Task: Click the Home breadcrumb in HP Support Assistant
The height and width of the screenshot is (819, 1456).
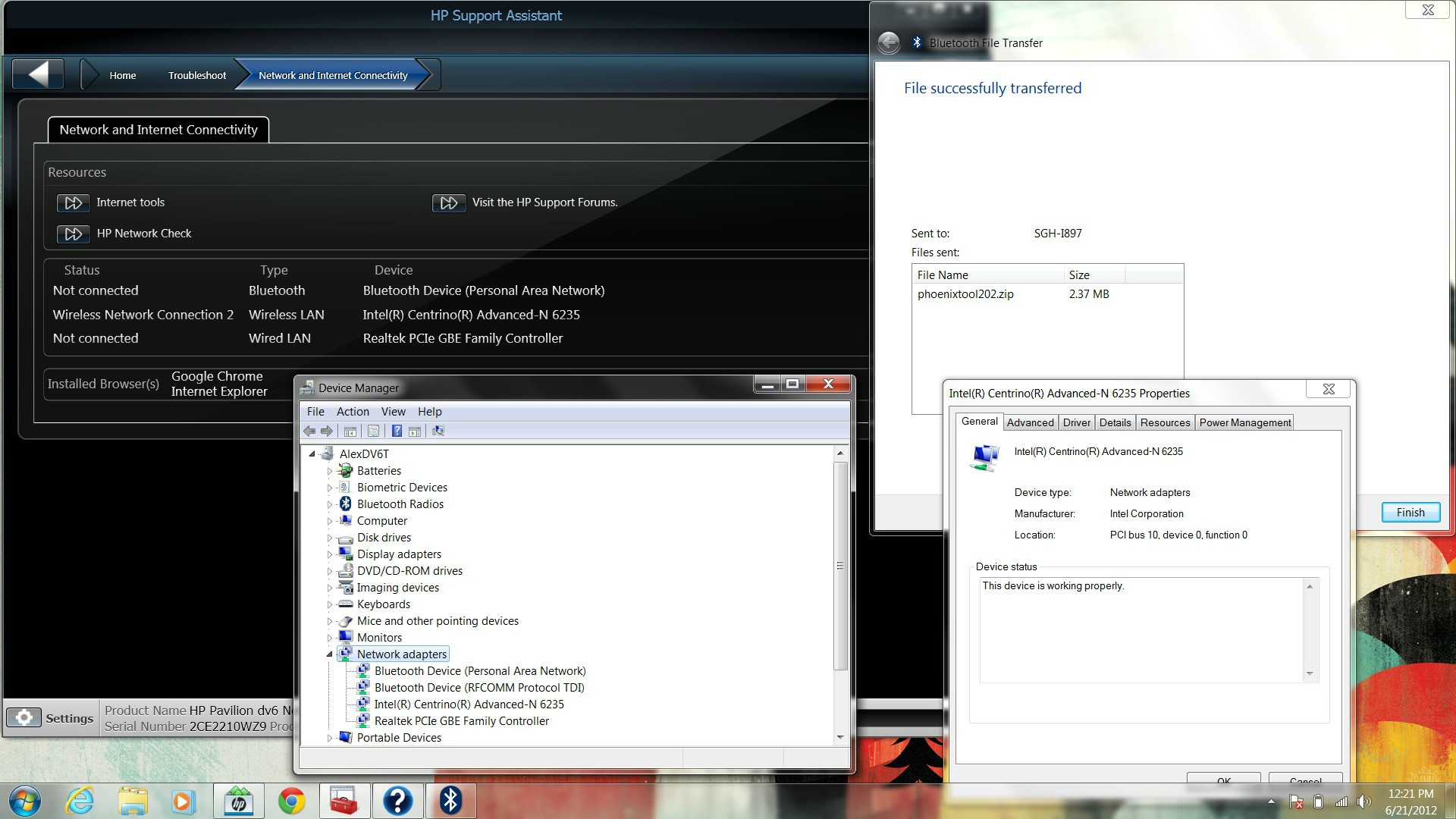Action: 122,75
